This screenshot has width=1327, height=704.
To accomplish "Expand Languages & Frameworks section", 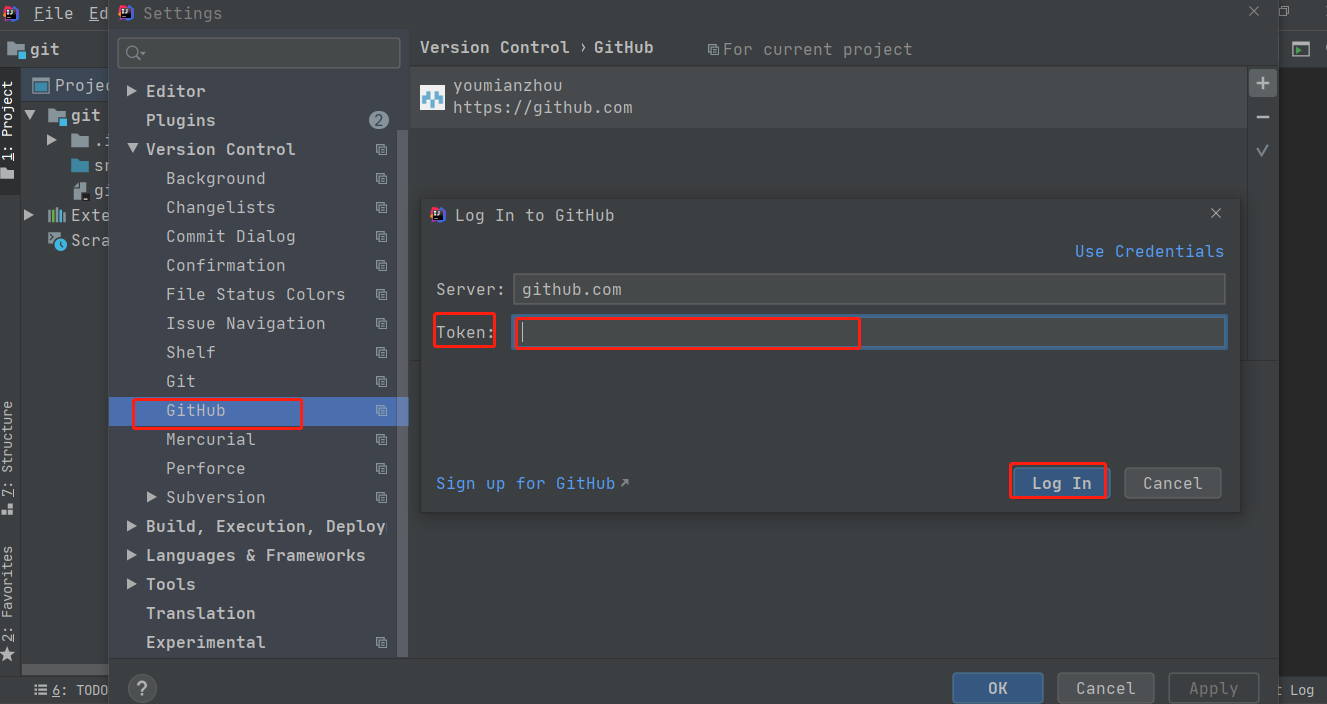I will click(132, 555).
